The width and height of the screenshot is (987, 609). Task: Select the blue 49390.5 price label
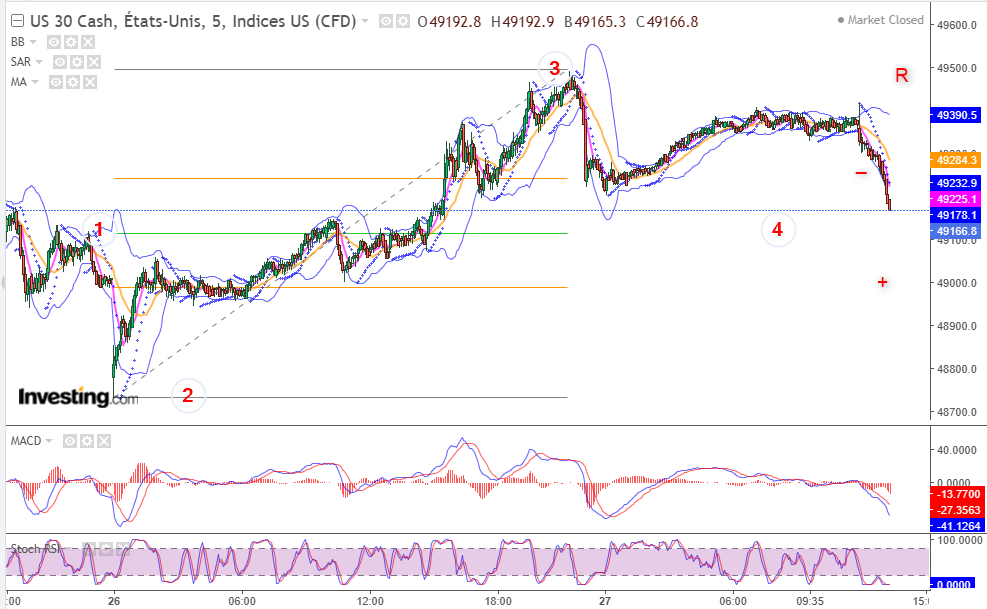(956, 115)
